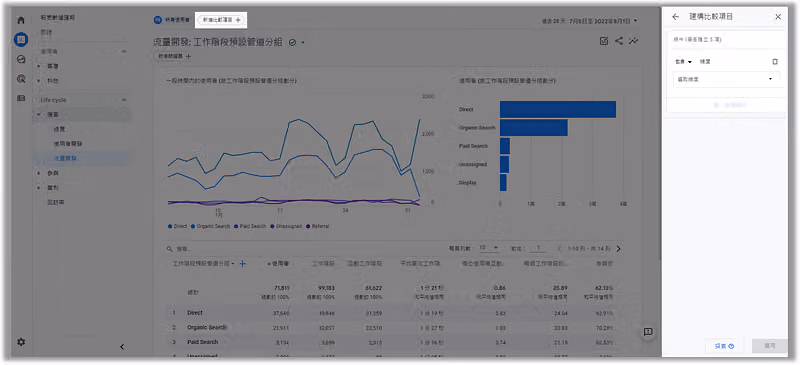The image size is (800, 365).
Task: Open the dropdown arrow next to report title
Action: tap(303, 43)
